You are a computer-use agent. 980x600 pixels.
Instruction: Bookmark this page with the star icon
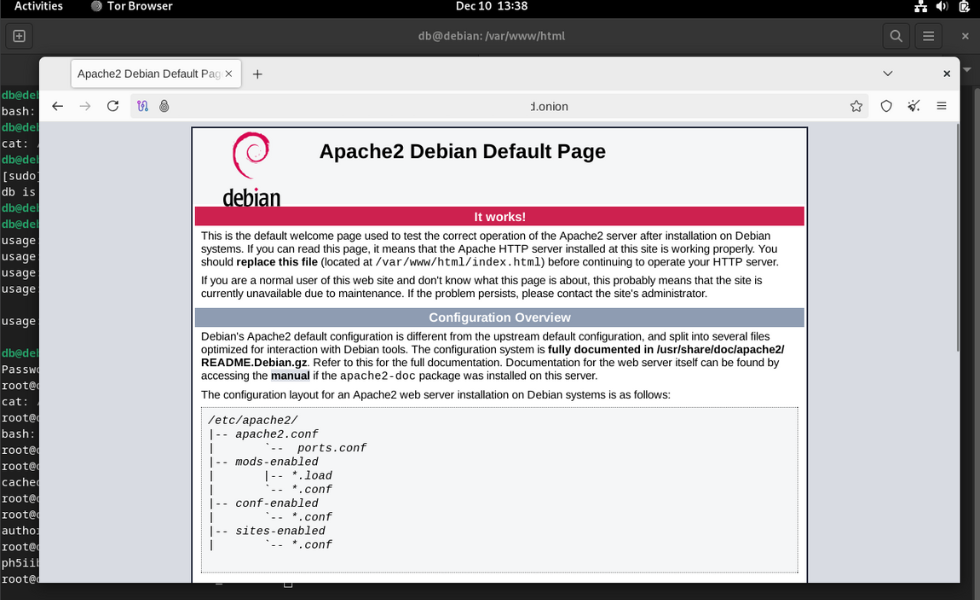point(856,106)
